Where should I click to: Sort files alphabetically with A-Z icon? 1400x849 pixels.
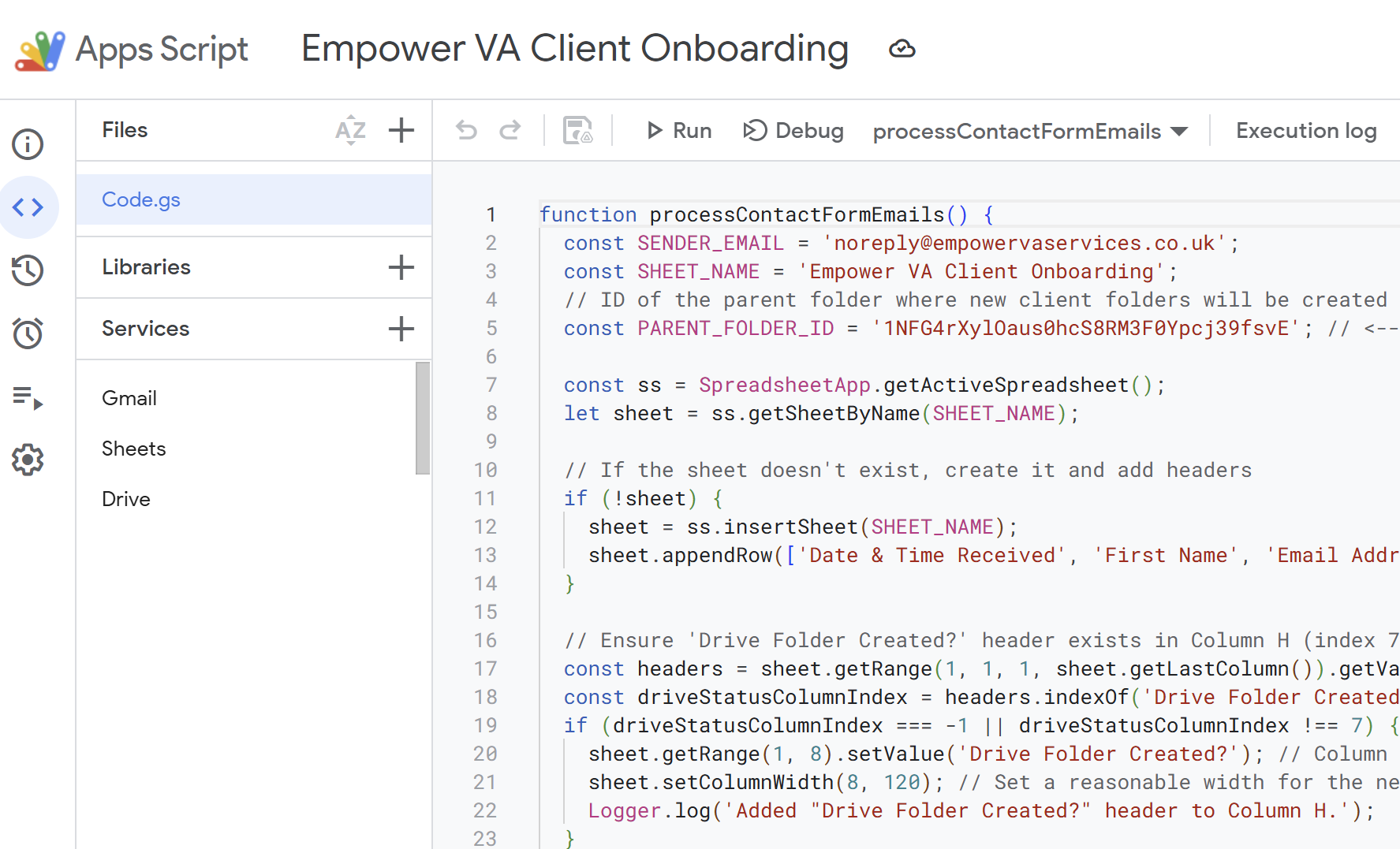[x=350, y=130]
